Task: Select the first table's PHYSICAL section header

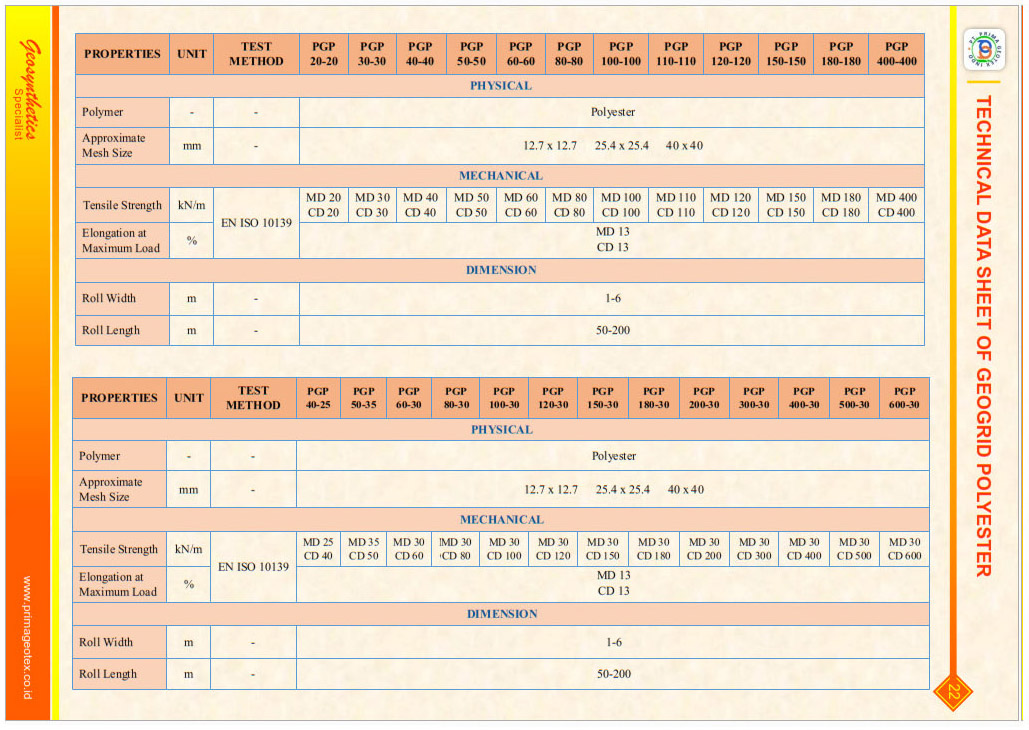Action: (x=500, y=86)
